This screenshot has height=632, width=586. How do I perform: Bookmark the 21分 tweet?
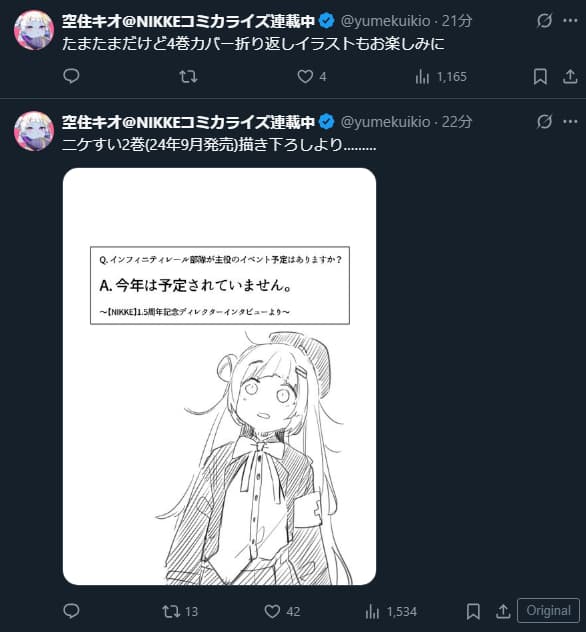pyautogui.click(x=540, y=76)
